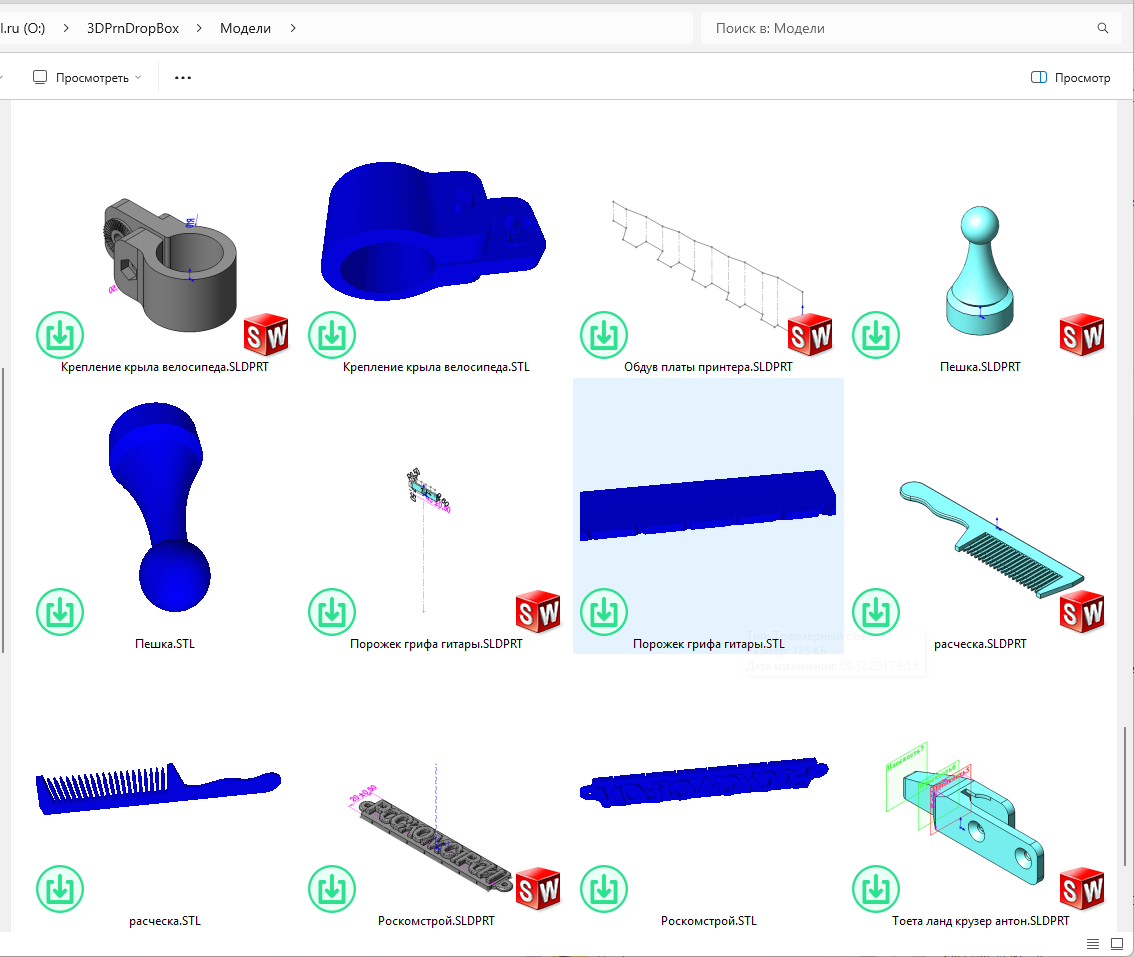Expand chevron after 3DPrnDropBox breadcrumb
The image size is (1134, 957).
[200, 29]
